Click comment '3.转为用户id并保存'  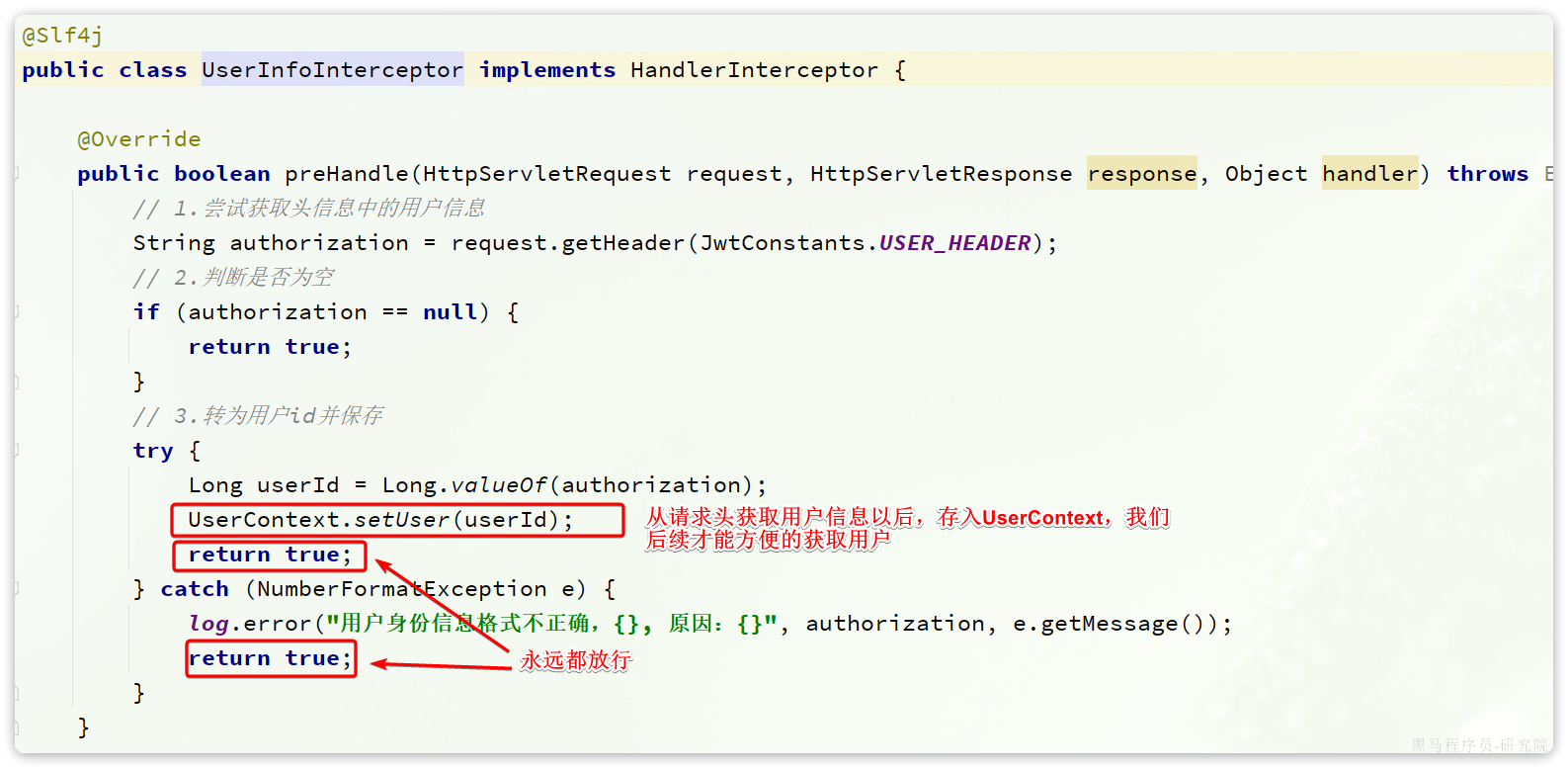click(258, 416)
